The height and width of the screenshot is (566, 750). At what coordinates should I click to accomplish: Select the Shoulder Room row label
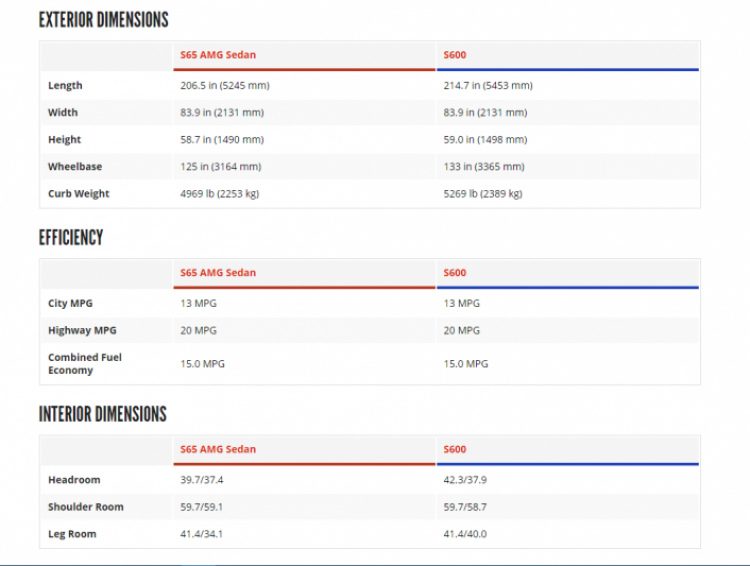[86, 507]
